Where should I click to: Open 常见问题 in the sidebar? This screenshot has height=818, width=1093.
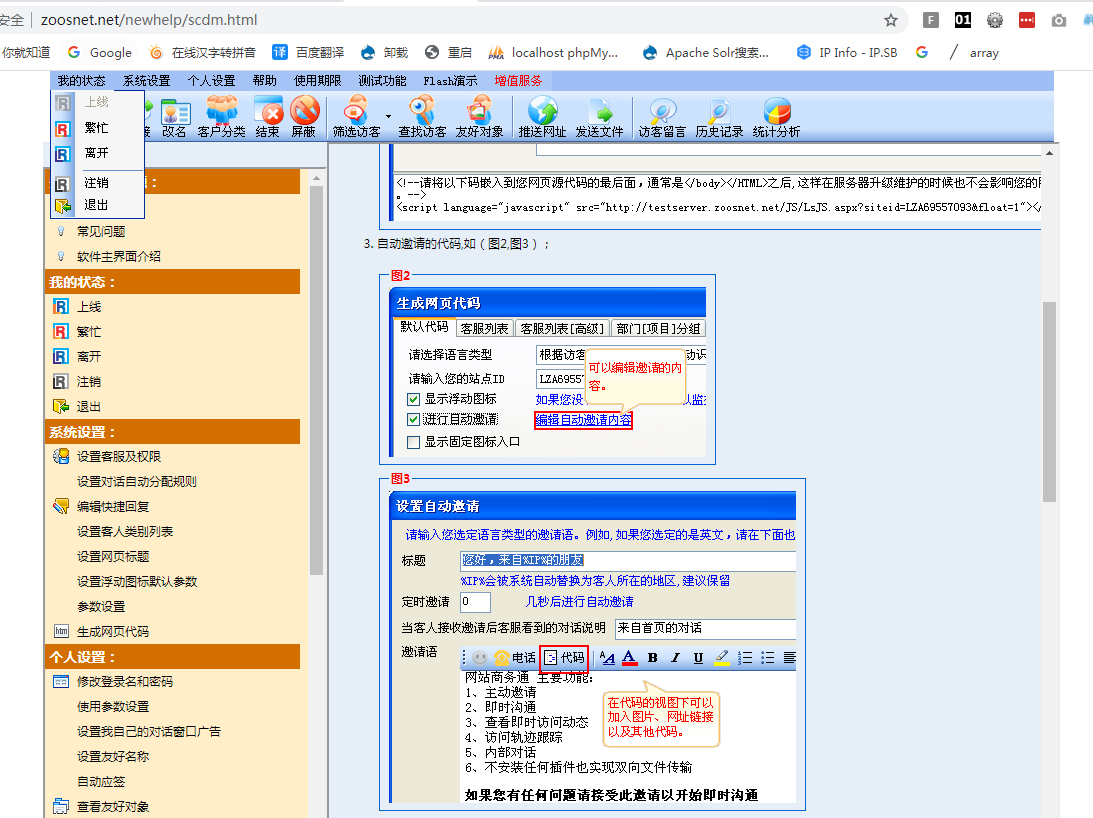(x=101, y=232)
